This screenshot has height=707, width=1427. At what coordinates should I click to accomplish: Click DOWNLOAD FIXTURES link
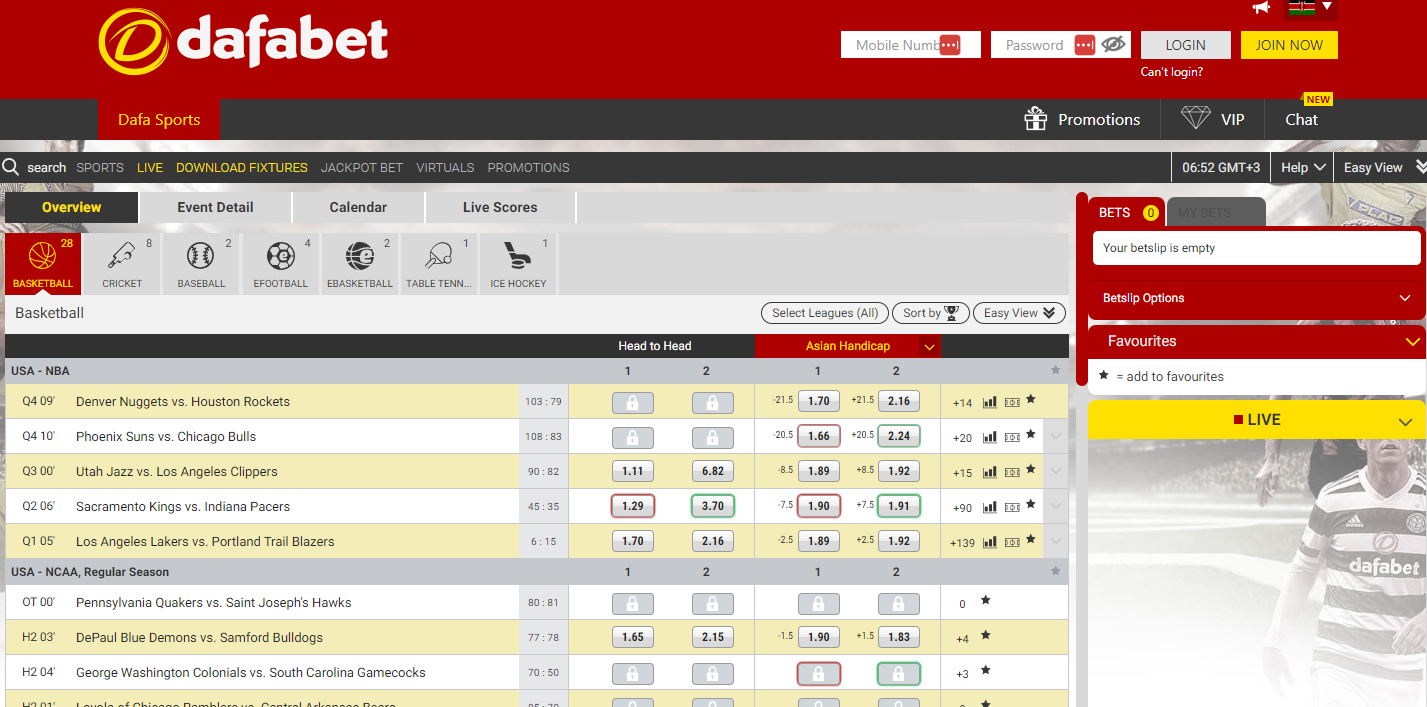[x=242, y=167]
